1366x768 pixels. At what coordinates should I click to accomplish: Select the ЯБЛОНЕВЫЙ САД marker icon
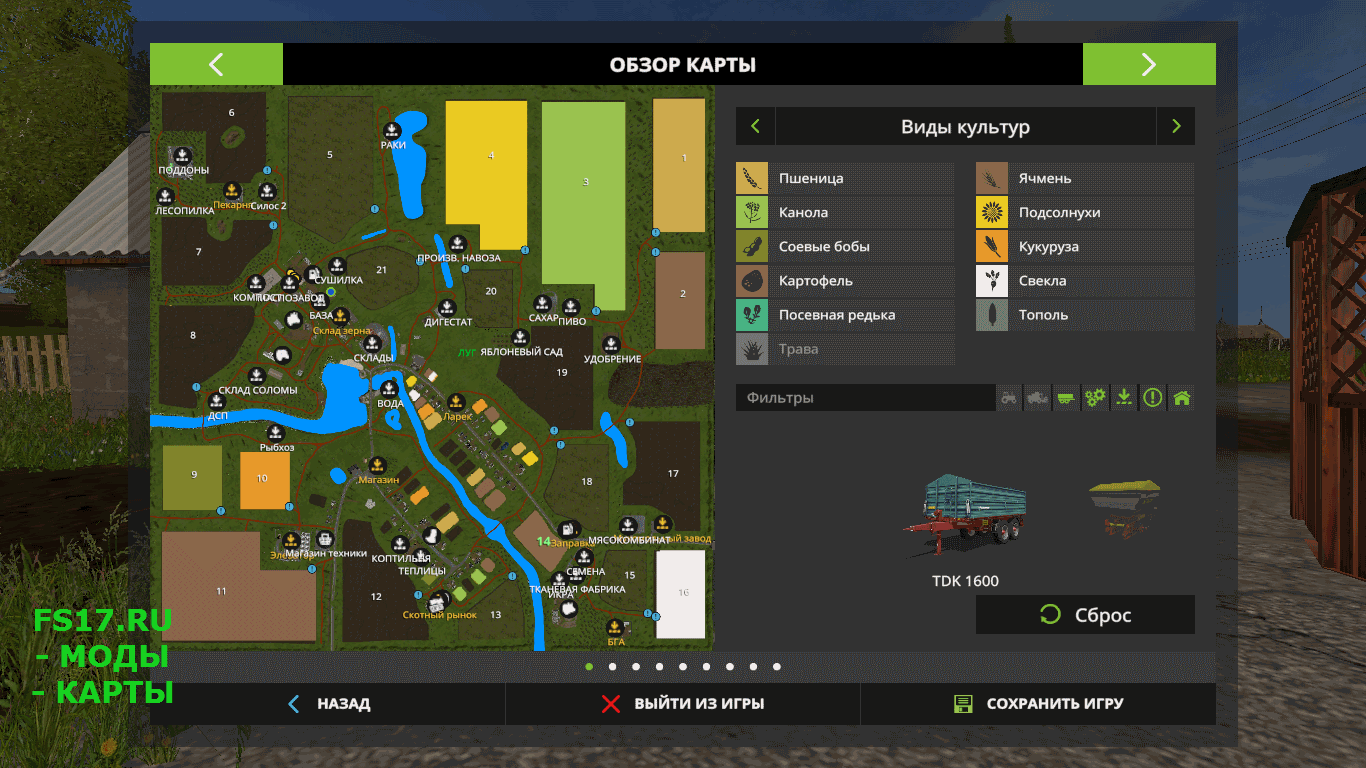pos(520,338)
